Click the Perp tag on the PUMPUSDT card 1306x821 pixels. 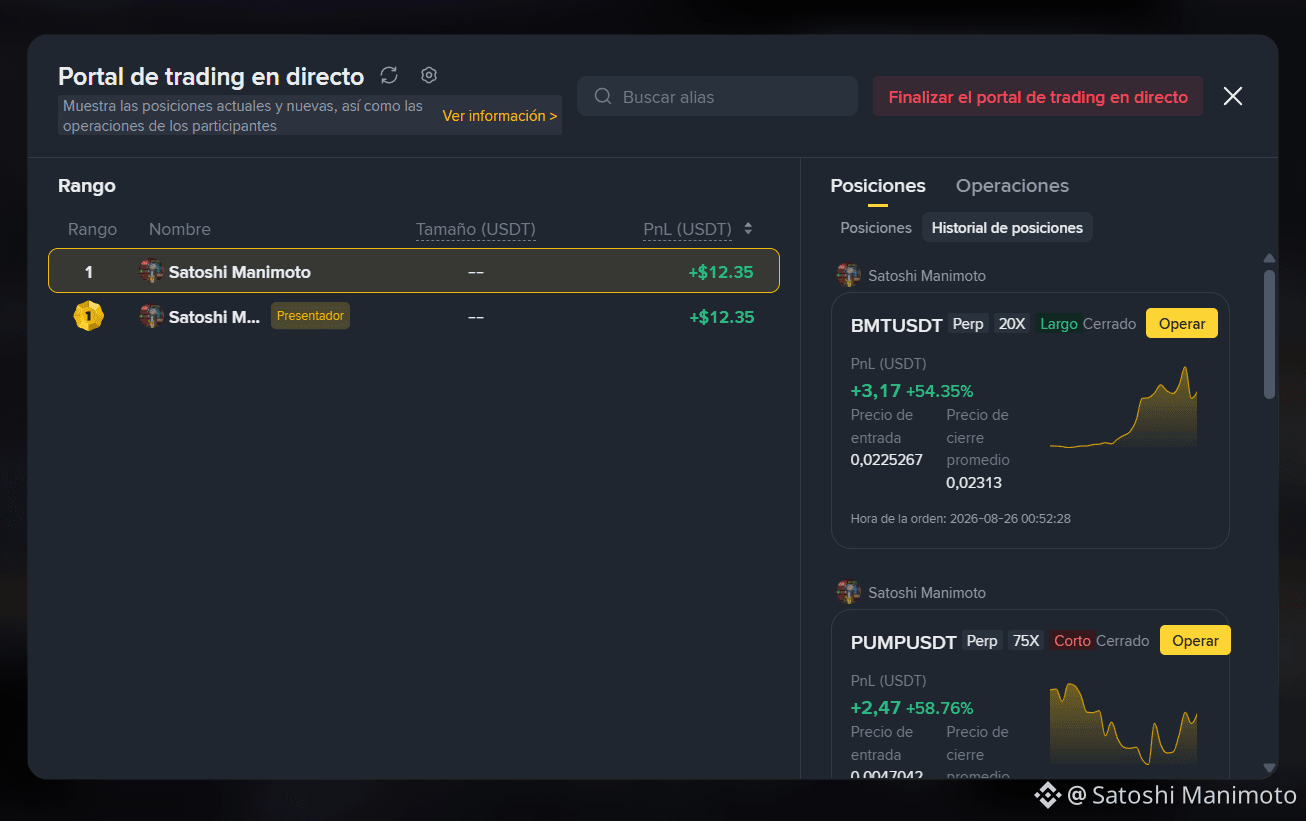(982, 641)
